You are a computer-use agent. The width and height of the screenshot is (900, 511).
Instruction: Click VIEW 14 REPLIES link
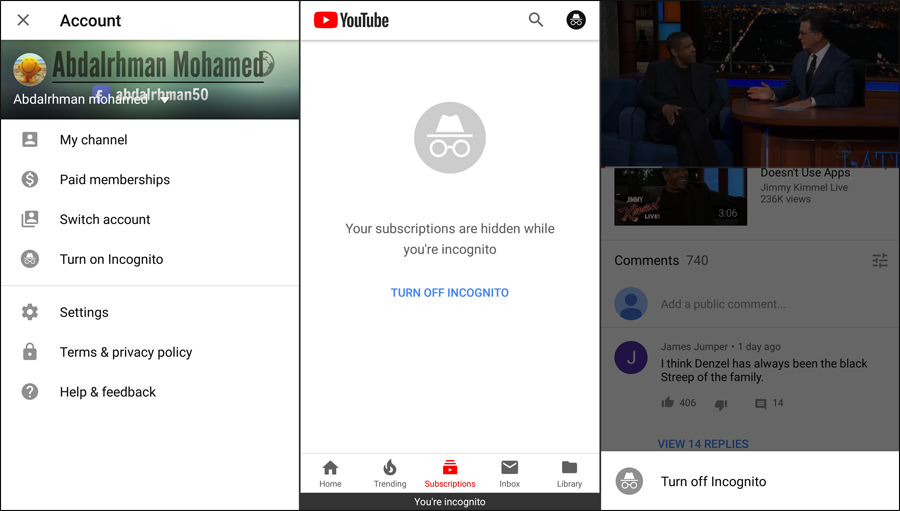click(x=703, y=444)
